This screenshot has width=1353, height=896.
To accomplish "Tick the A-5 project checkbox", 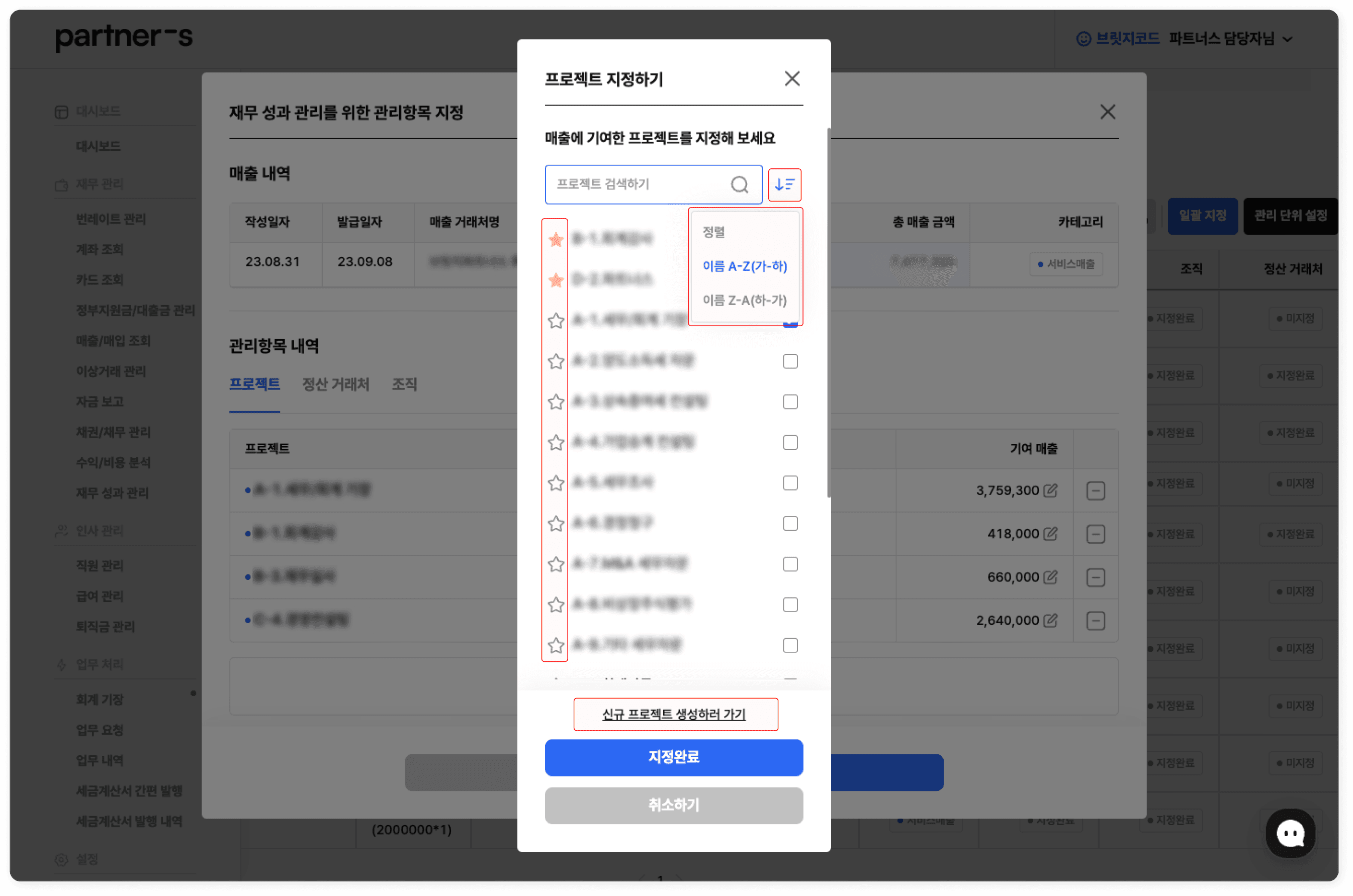I will pos(790,483).
